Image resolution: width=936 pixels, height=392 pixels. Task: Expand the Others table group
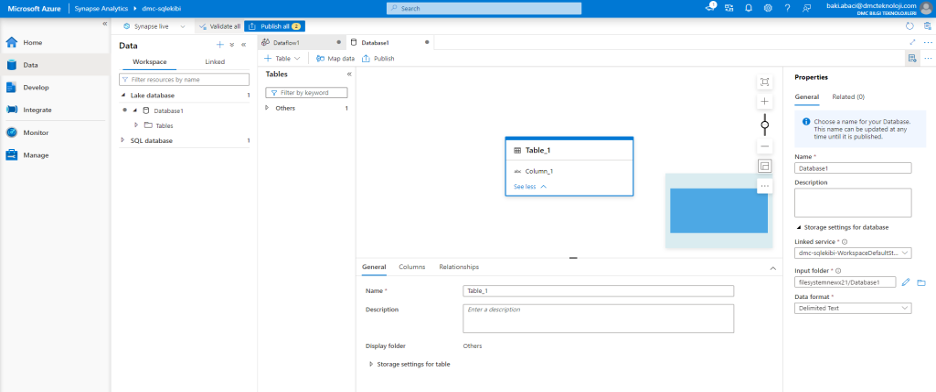click(x=268, y=109)
